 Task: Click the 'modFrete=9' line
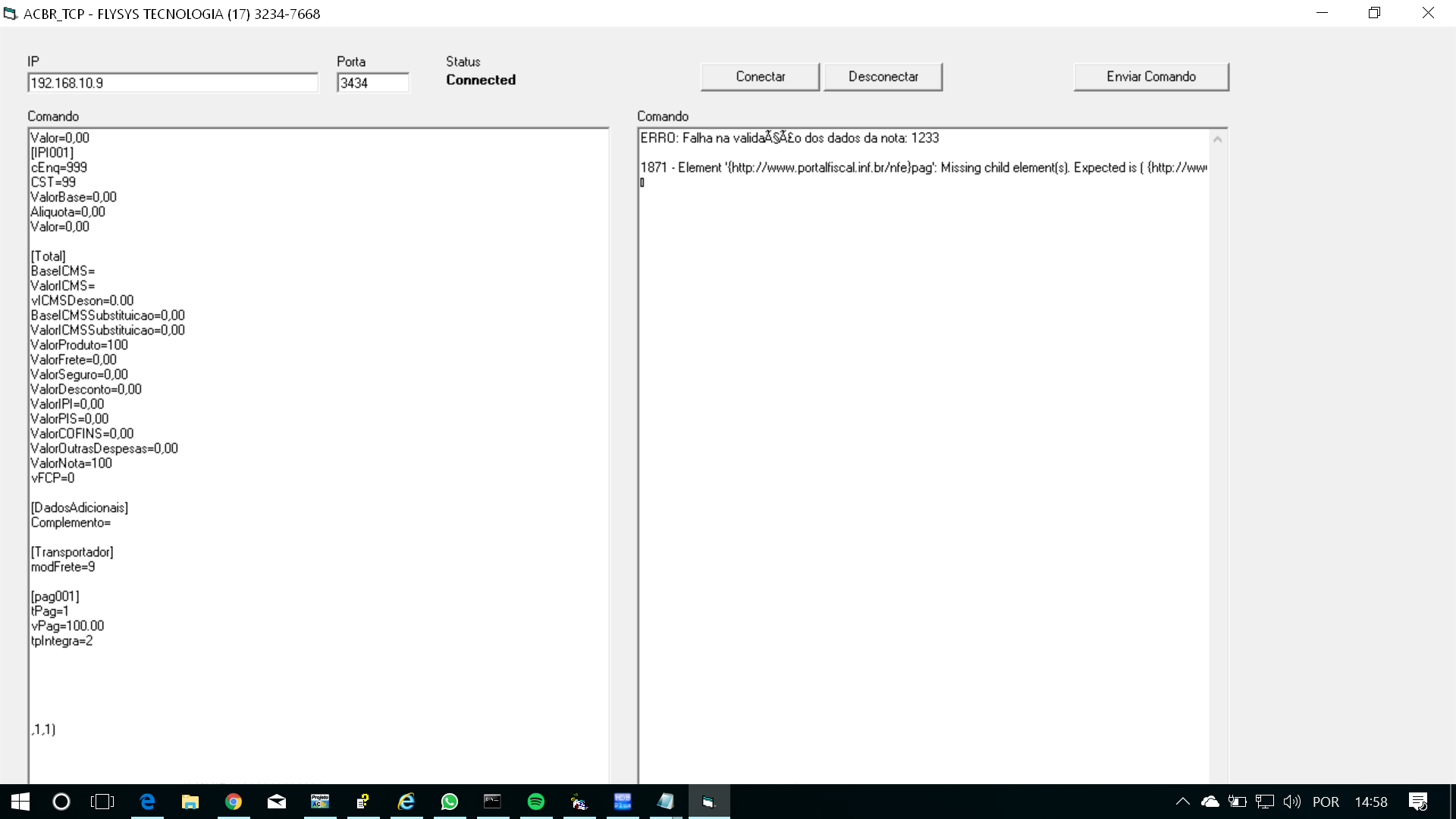[x=63, y=567]
